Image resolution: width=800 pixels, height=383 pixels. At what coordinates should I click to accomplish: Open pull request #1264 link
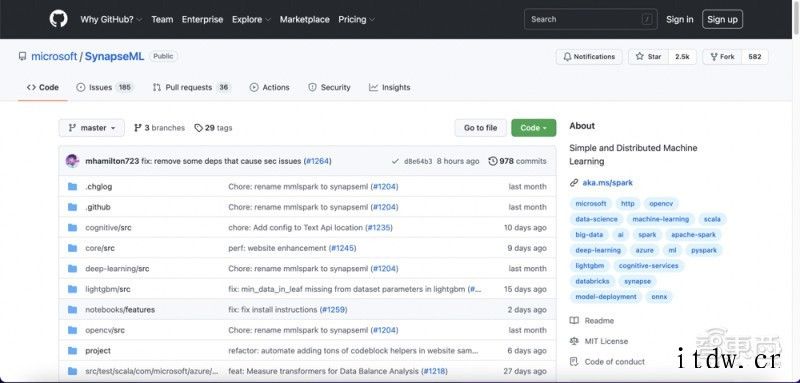[x=317, y=161]
